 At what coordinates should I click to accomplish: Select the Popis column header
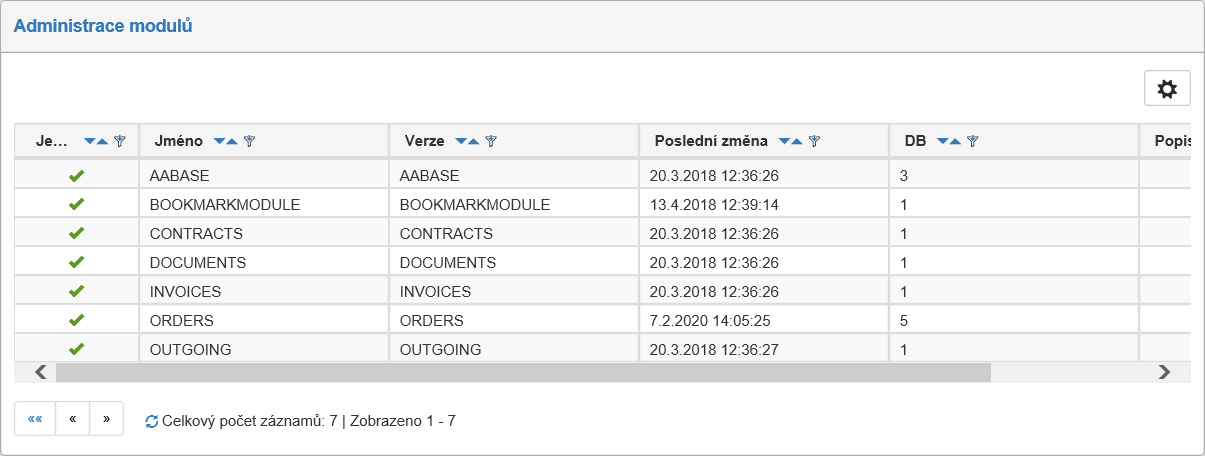click(x=1170, y=141)
